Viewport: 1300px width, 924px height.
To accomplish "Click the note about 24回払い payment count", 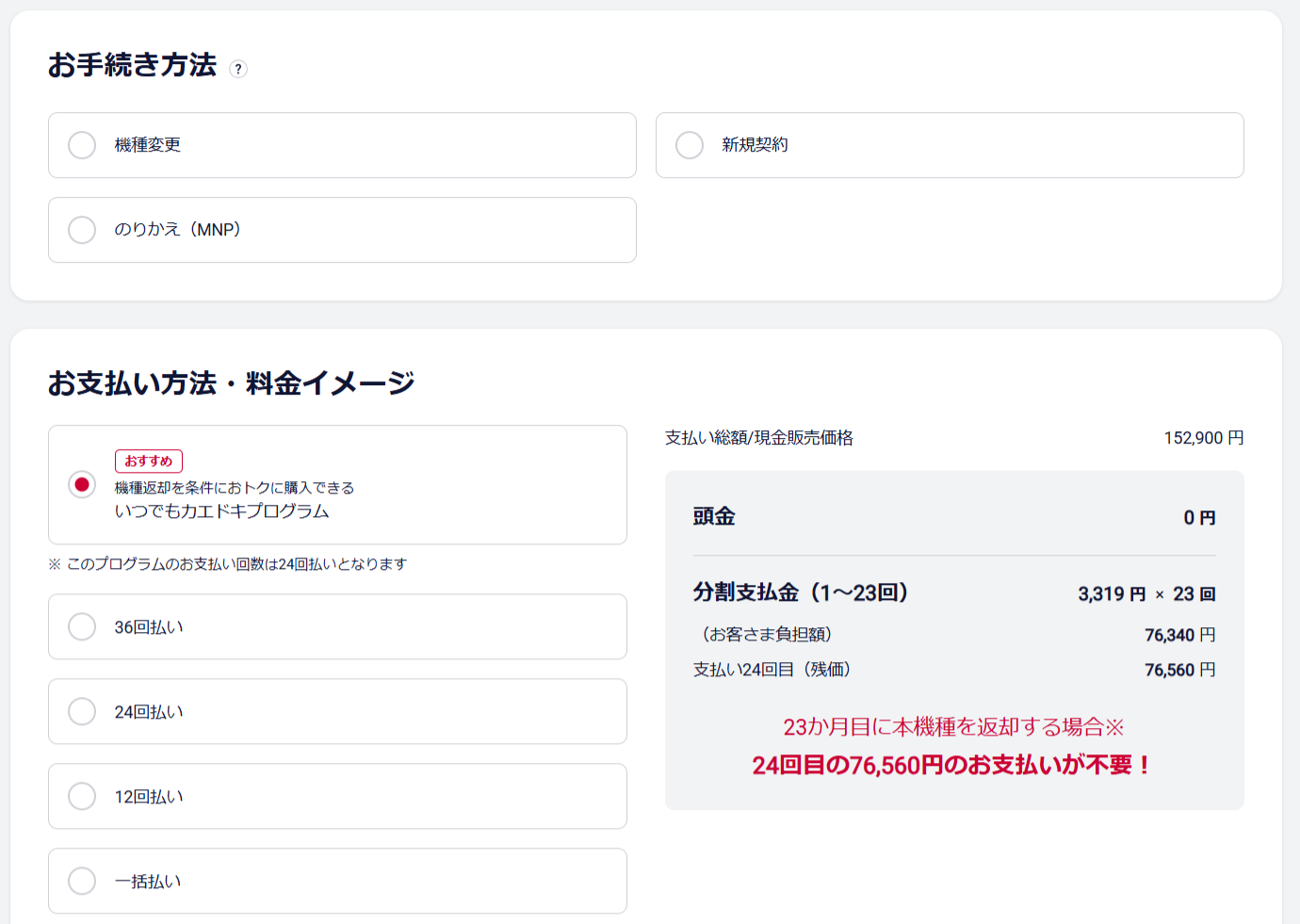I will (x=228, y=564).
